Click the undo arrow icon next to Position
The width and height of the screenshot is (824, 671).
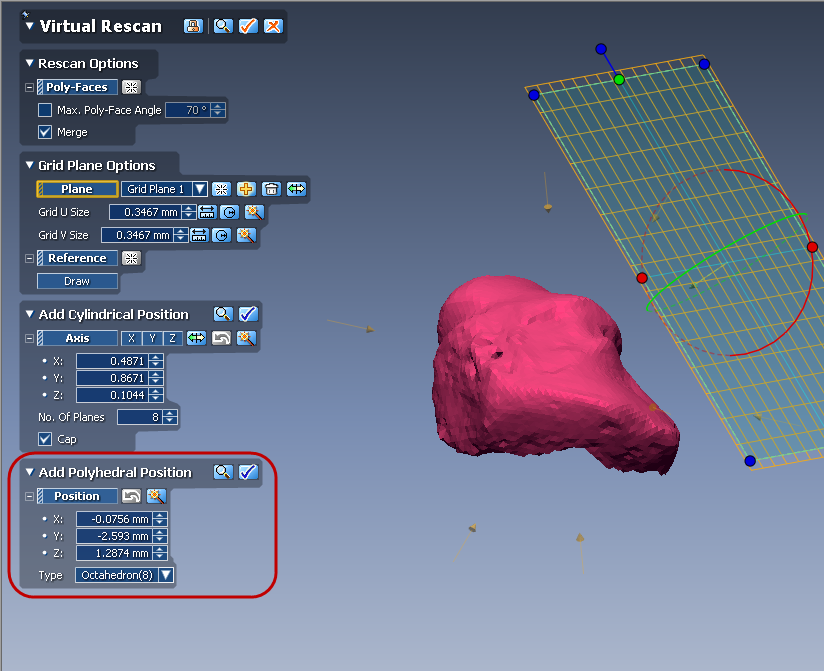pyautogui.click(x=134, y=495)
